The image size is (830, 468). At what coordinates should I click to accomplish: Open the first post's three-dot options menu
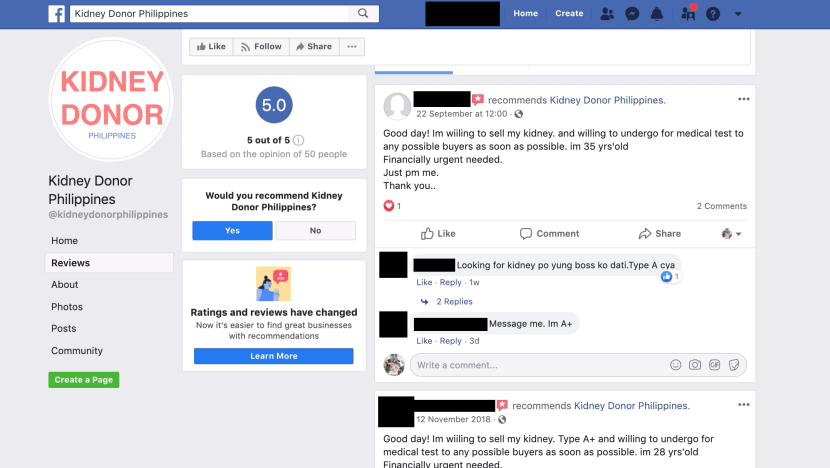pyautogui.click(x=744, y=99)
